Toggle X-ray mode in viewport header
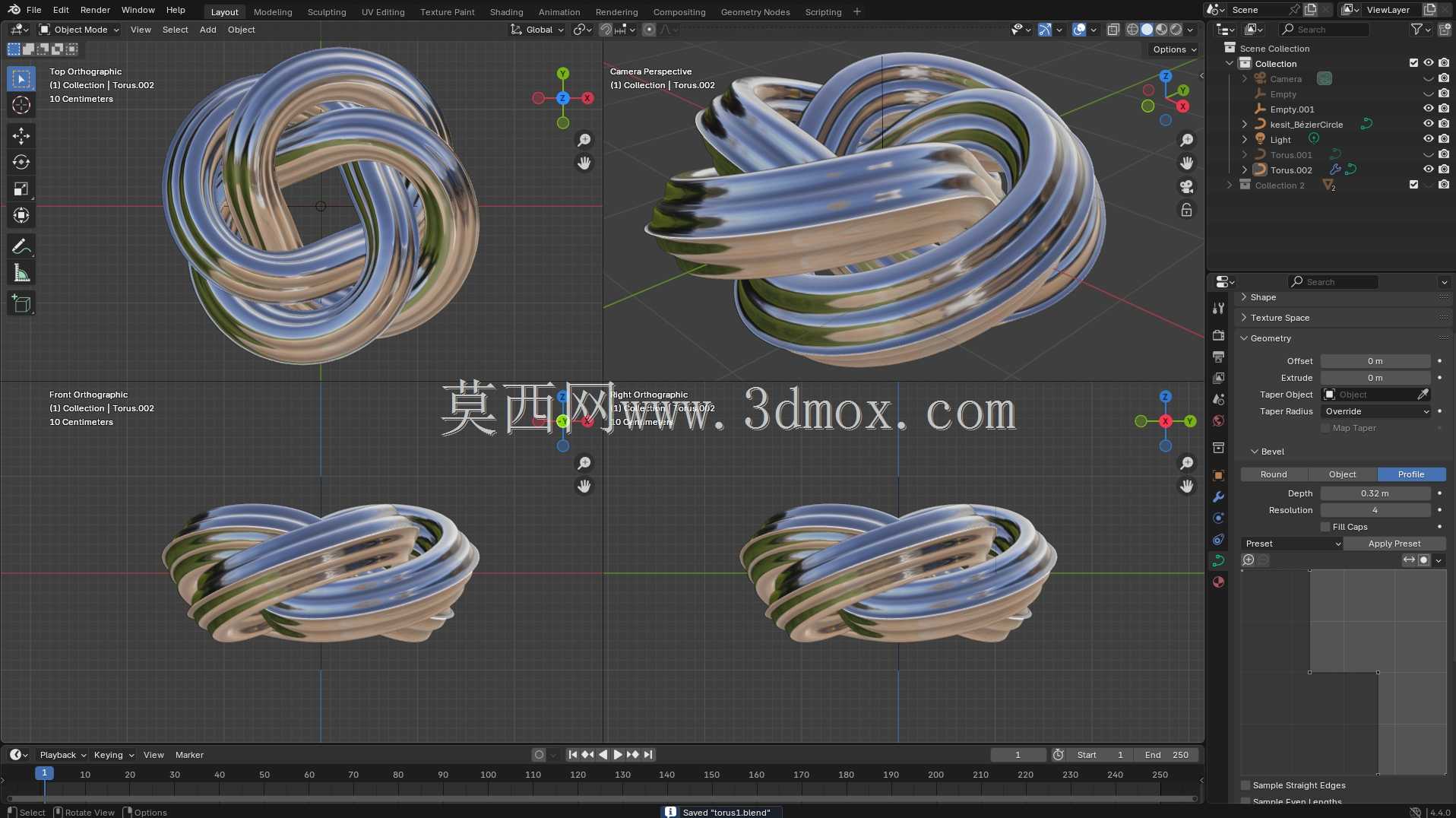Screen dimensions: 1456x818 pyautogui.click(x=1113, y=30)
